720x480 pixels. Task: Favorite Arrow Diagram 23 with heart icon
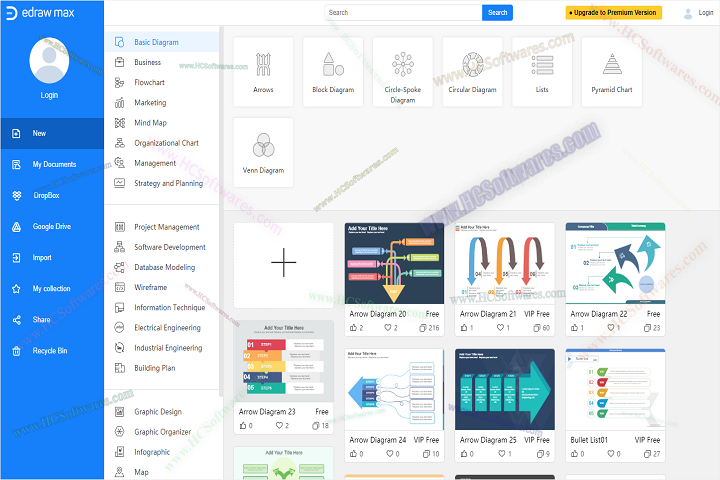(x=279, y=426)
